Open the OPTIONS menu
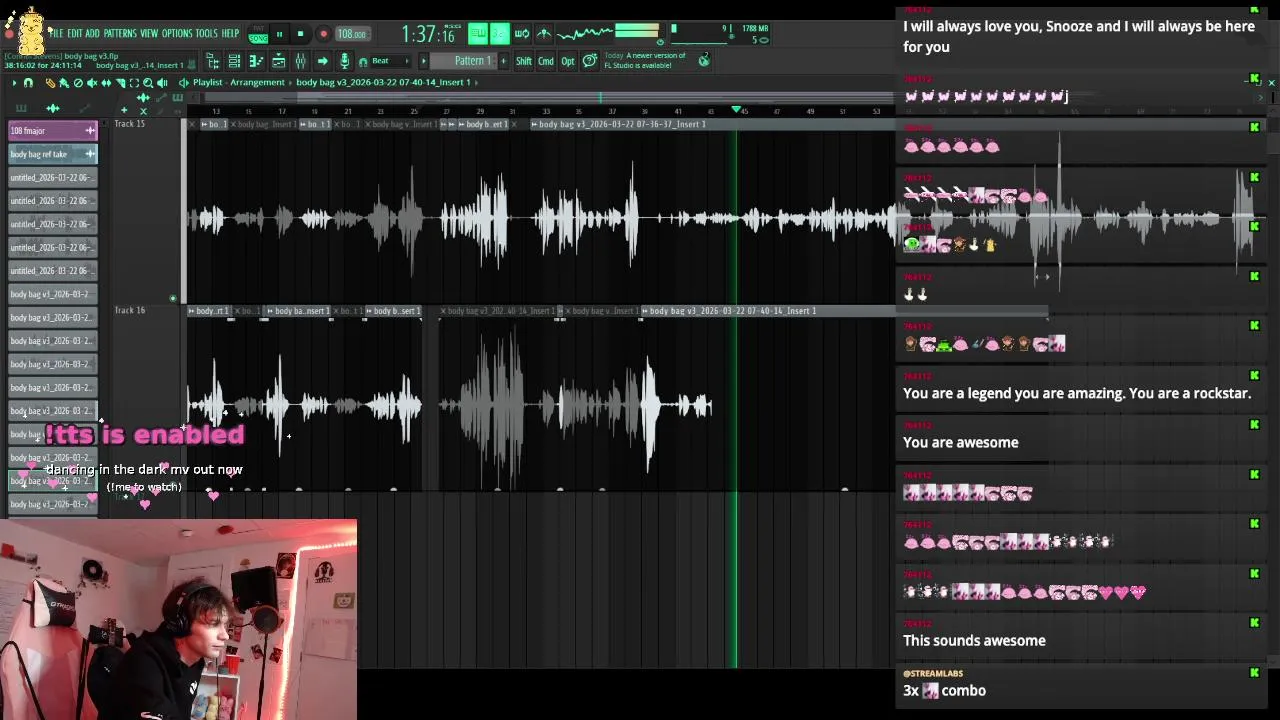The width and height of the screenshot is (1280, 720). tap(177, 33)
